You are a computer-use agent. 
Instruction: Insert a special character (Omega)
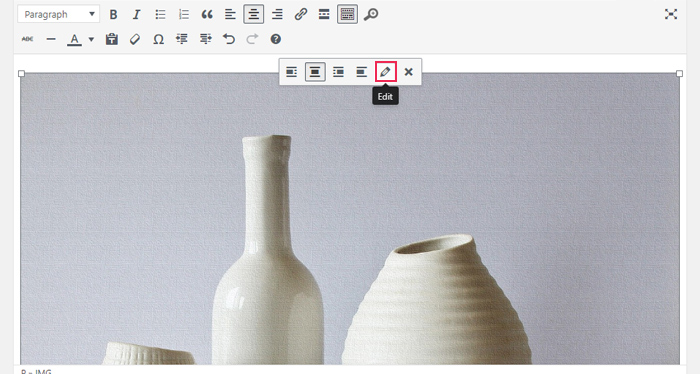(x=158, y=39)
